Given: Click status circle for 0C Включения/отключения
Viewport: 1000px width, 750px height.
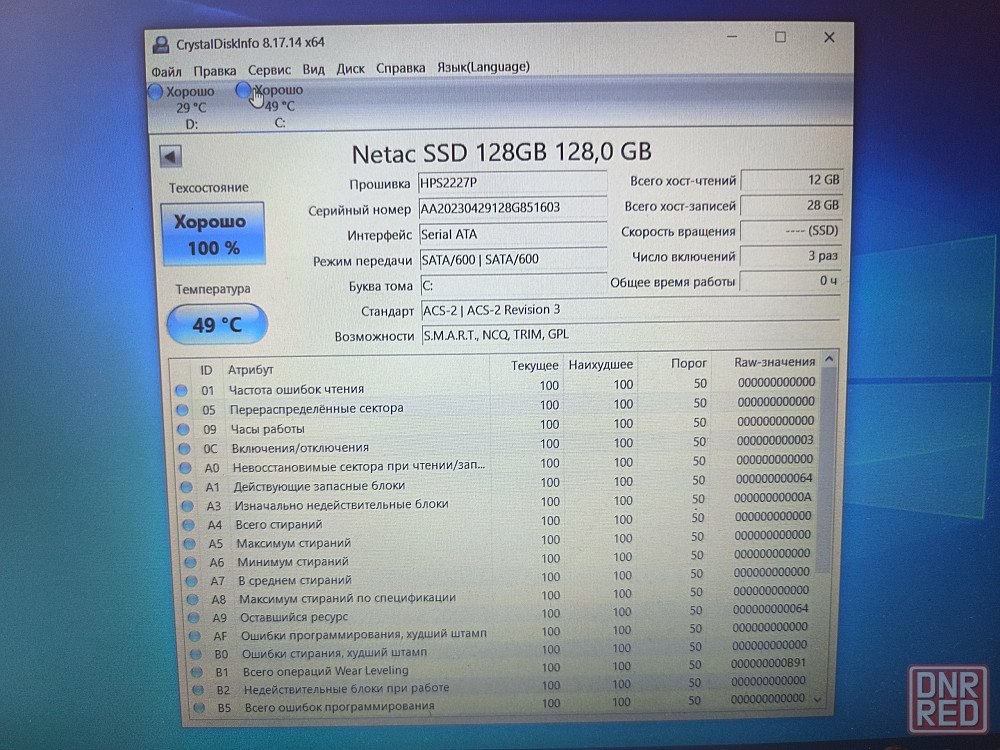Looking at the screenshot, I should point(184,448).
